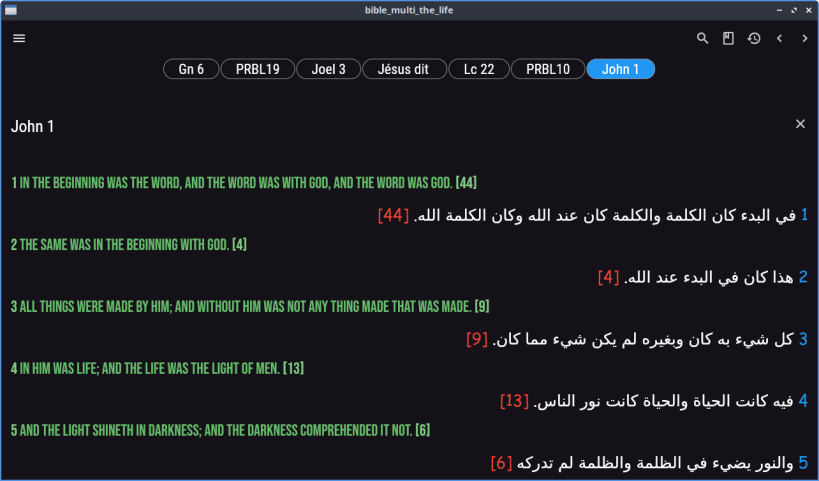Open the bookmarks icon in toolbar
The height and width of the screenshot is (481, 819).
click(x=728, y=38)
